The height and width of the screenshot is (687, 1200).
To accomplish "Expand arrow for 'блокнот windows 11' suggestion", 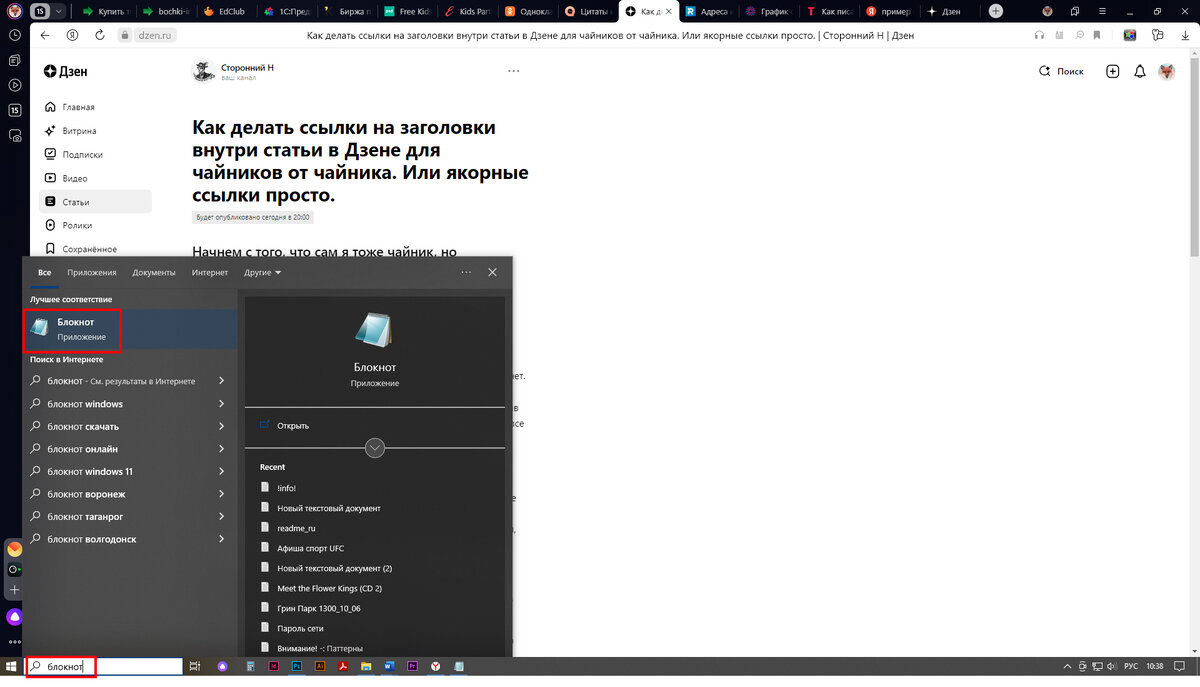I will click(221, 471).
